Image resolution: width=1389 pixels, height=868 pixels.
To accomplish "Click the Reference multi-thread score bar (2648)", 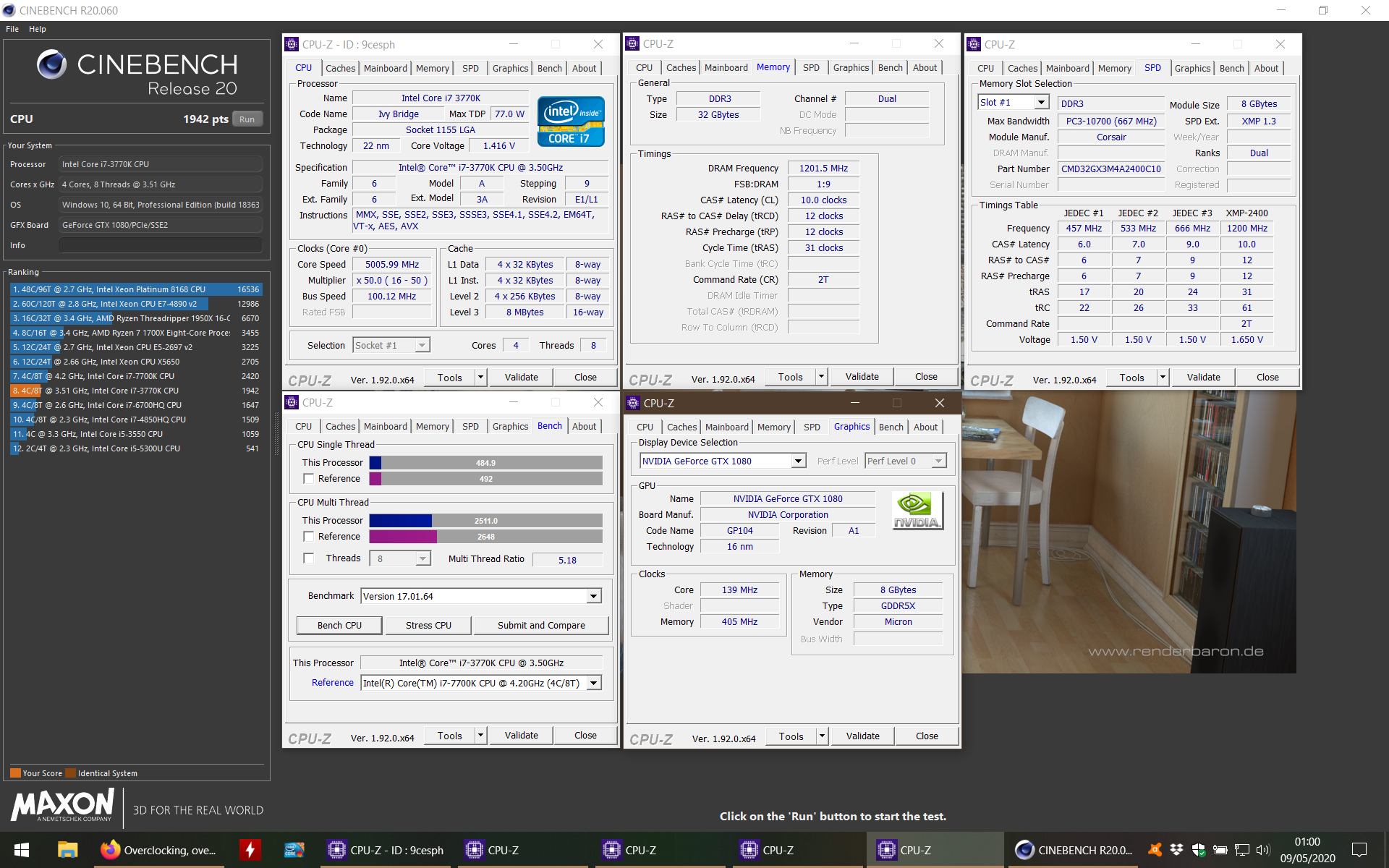I will click(485, 537).
